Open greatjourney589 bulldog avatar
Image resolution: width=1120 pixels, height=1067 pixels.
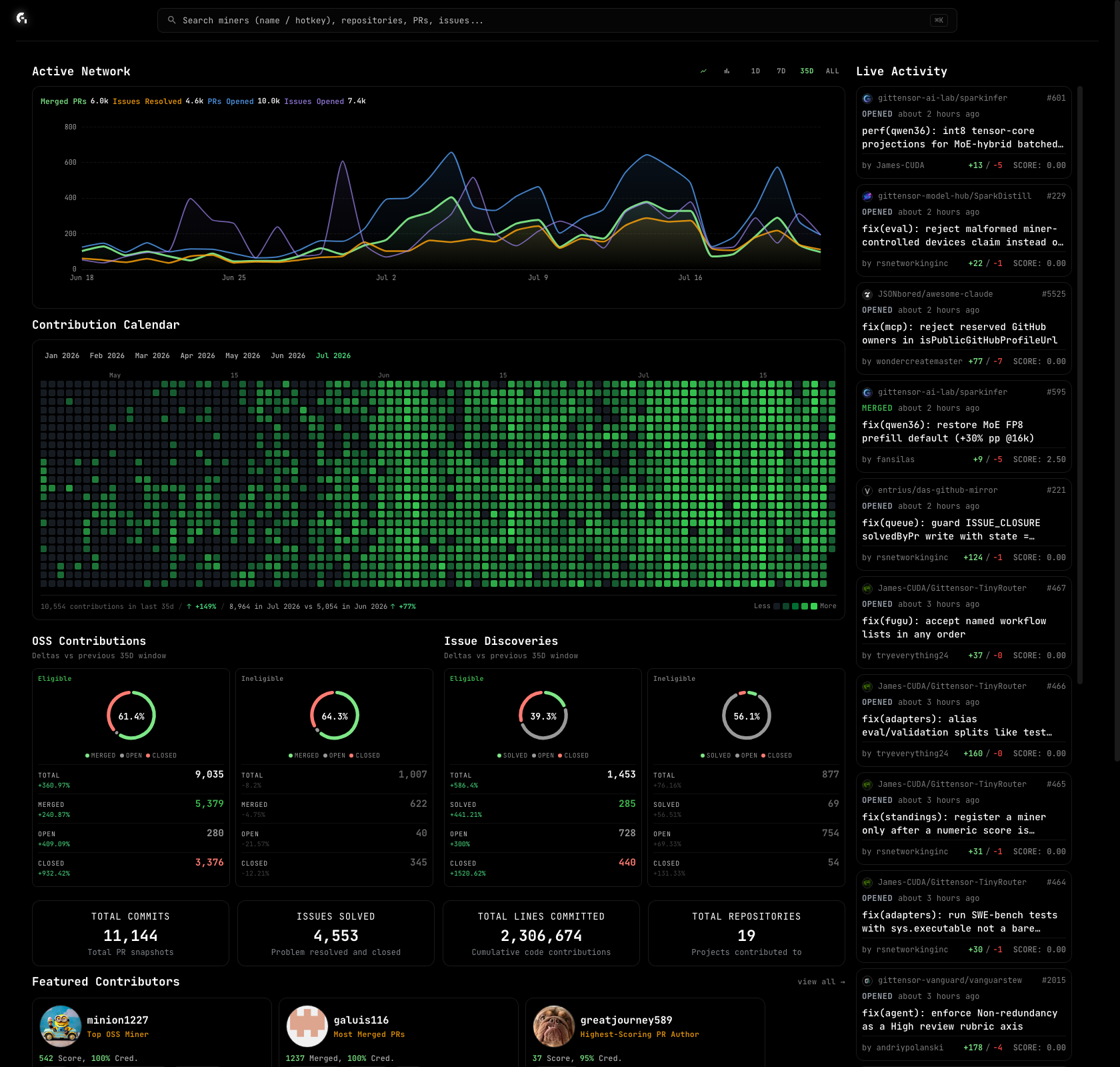point(554,1026)
